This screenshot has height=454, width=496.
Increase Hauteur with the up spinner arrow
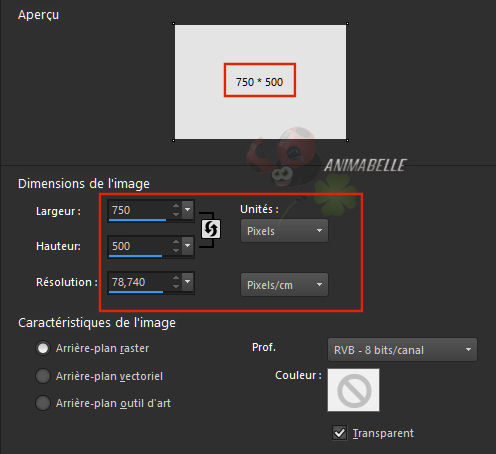pyautogui.click(x=176, y=242)
